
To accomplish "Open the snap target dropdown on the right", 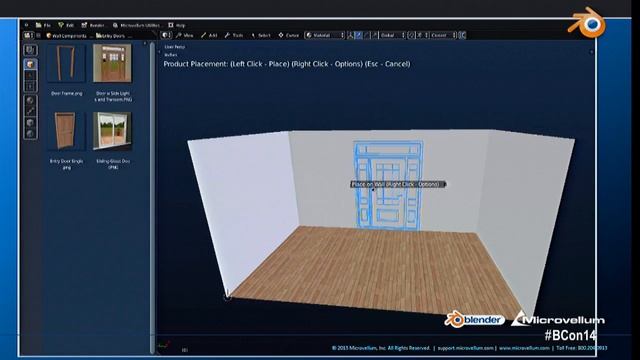I will click(443, 36).
